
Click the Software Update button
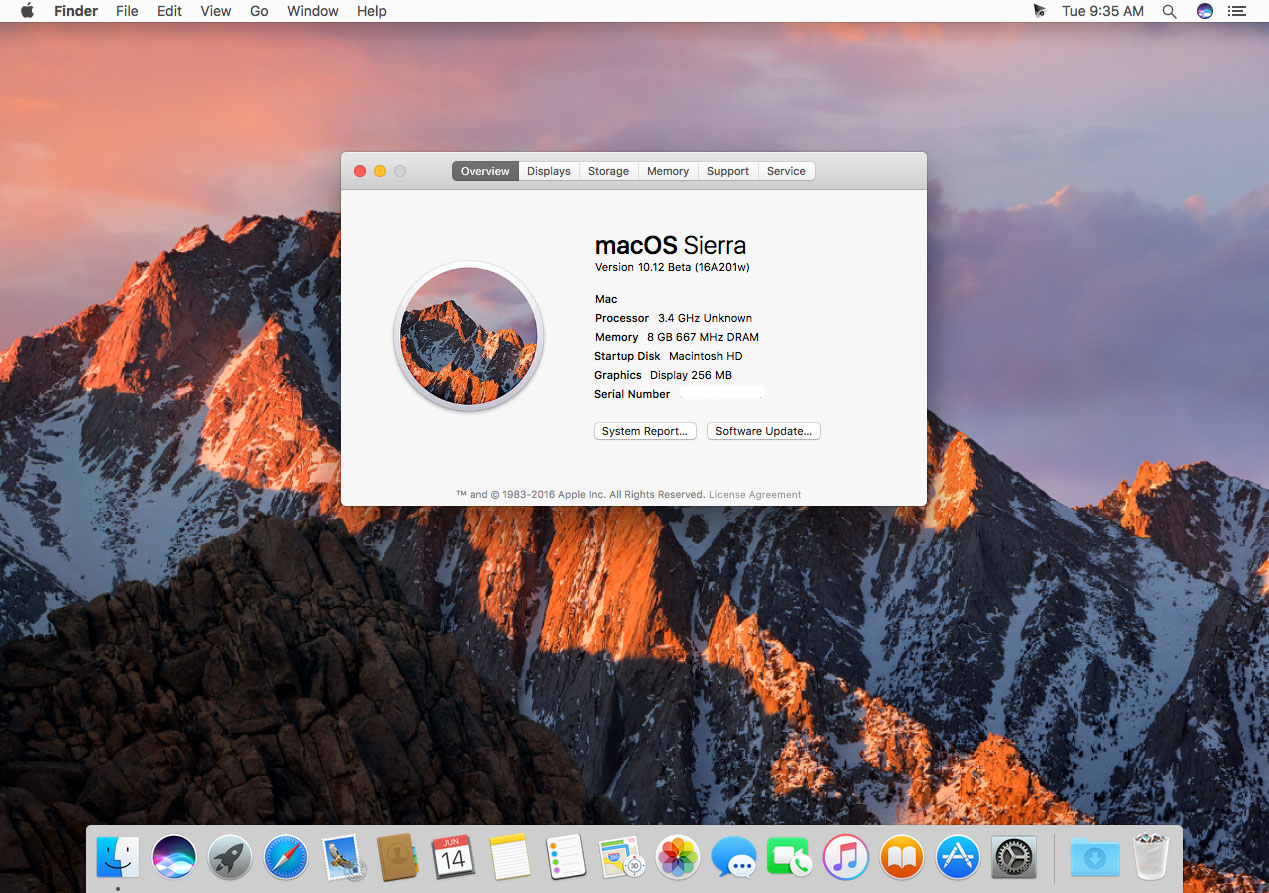point(763,431)
